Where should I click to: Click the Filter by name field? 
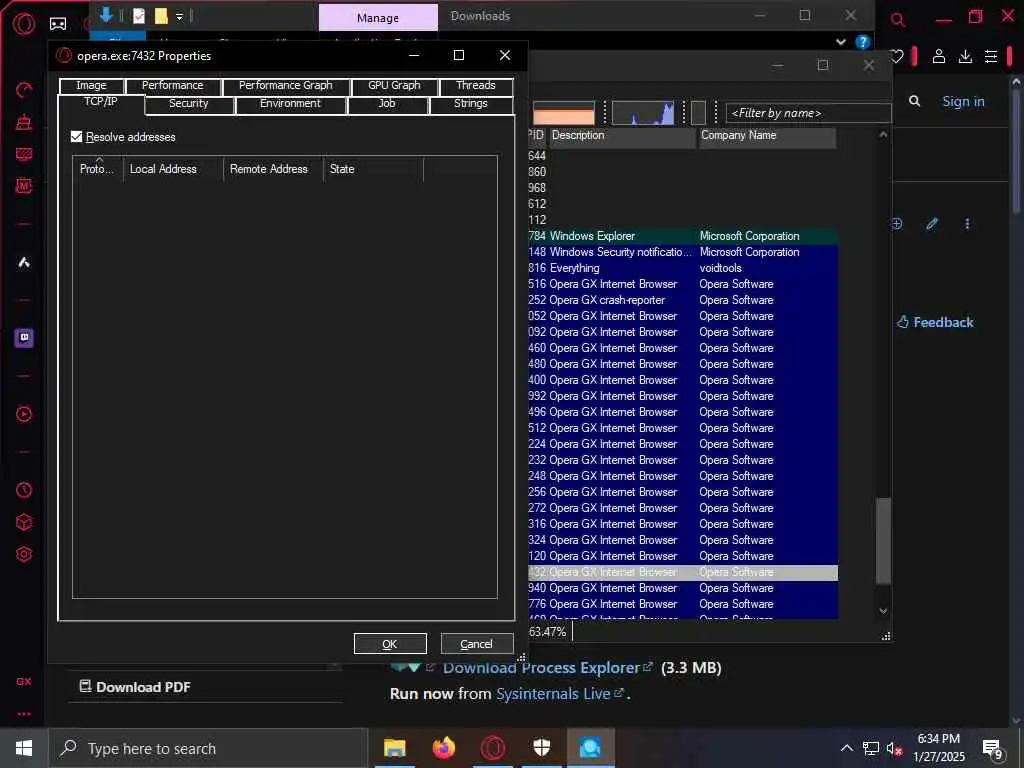click(x=808, y=113)
